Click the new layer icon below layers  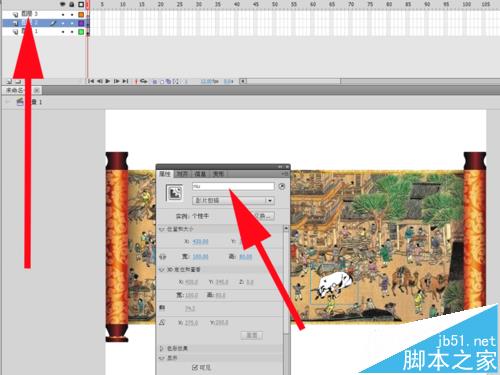tap(9, 81)
